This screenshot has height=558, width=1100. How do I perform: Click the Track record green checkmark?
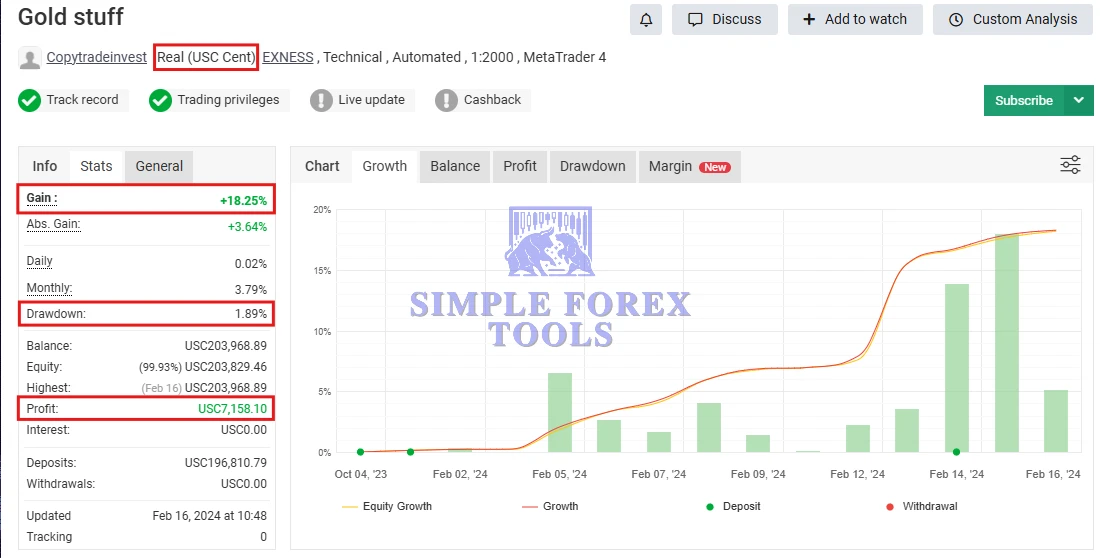pyautogui.click(x=30, y=100)
